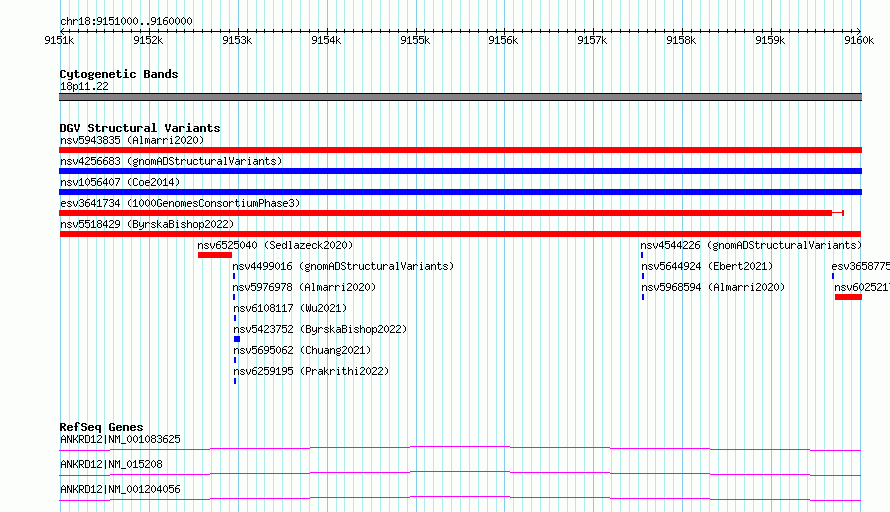Click the 9154k ruler tick label
This screenshot has width=890, height=512.
click(326, 40)
